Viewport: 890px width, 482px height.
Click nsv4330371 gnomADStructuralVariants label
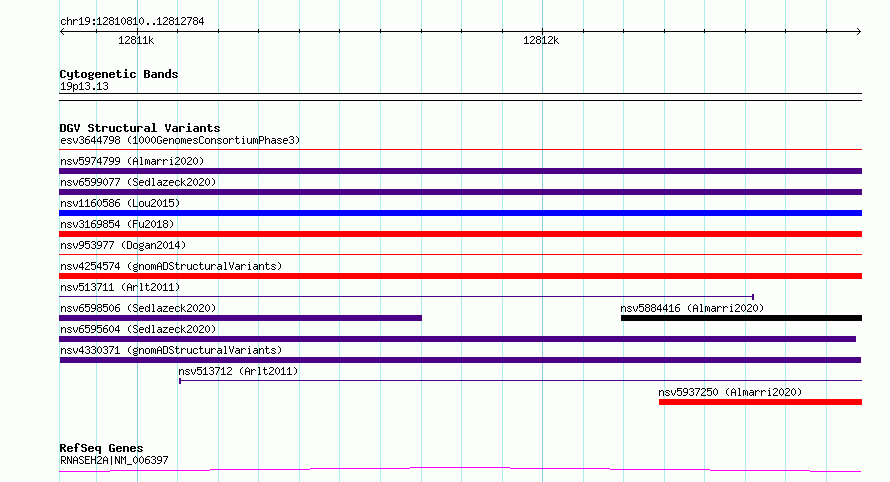pyautogui.click(x=171, y=350)
